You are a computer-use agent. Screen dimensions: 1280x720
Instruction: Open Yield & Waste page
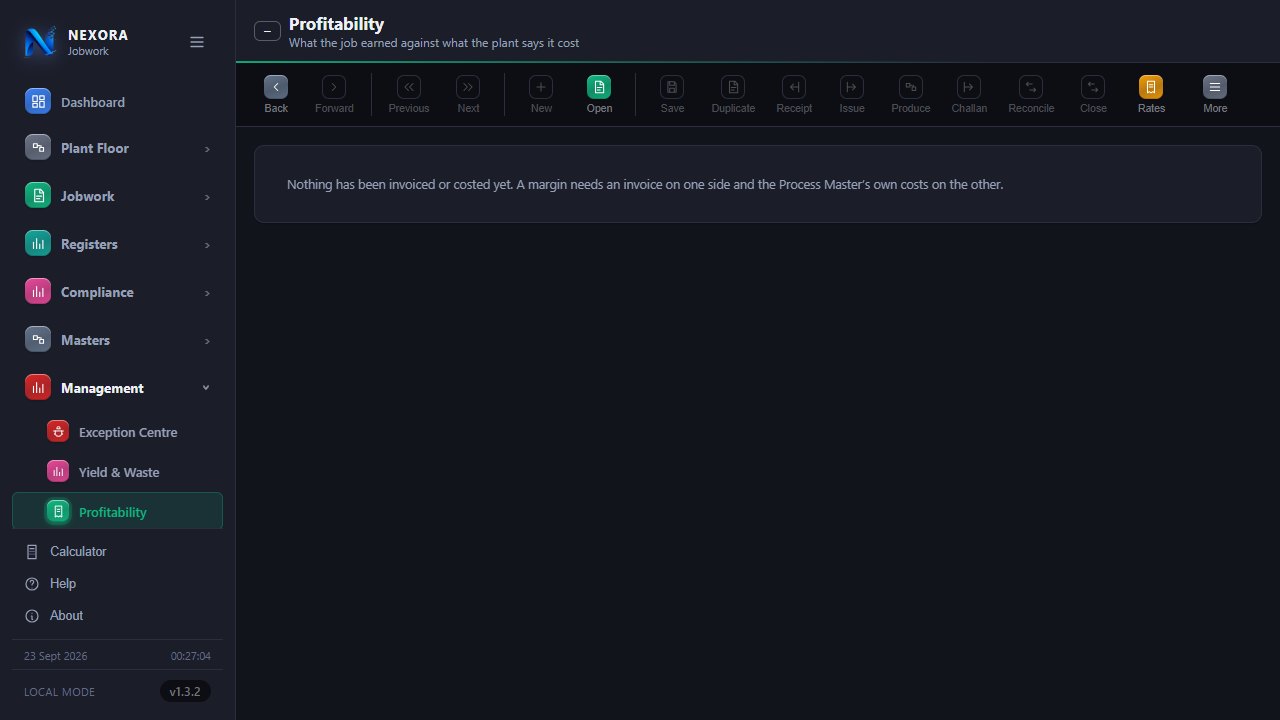point(118,472)
